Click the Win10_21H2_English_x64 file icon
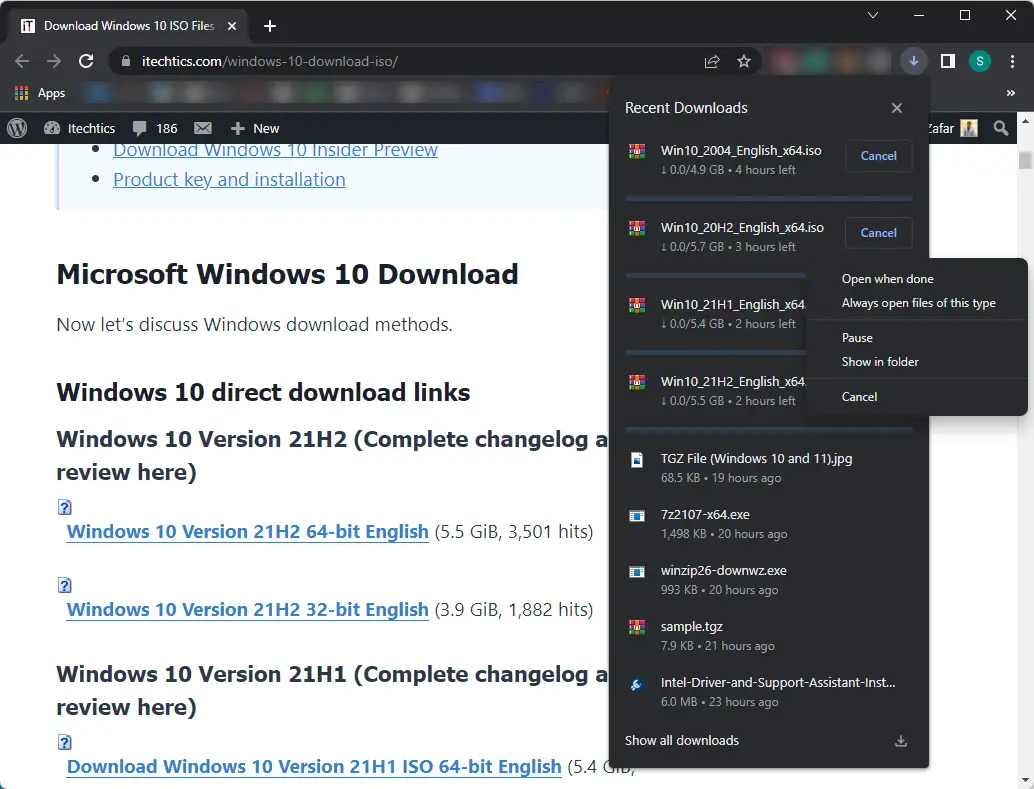The width and height of the screenshot is (1034, 789). pyautogui.click(x=637, y=383)
